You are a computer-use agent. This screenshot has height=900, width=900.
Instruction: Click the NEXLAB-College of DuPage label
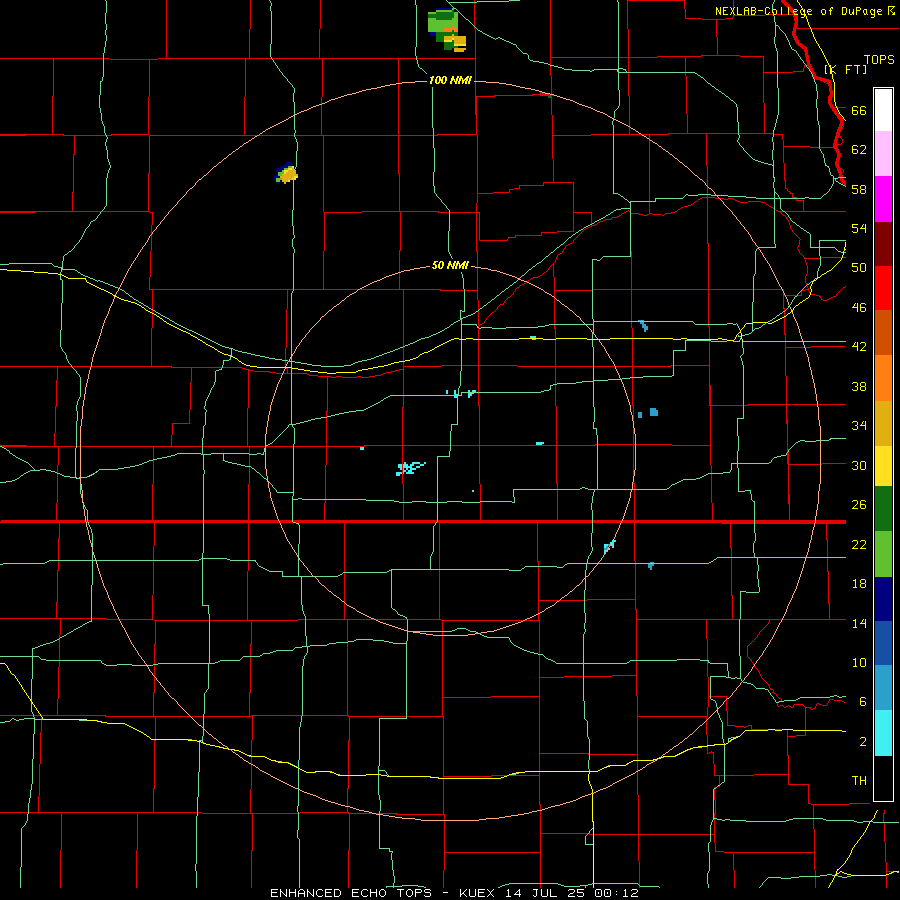coord(800,11)
